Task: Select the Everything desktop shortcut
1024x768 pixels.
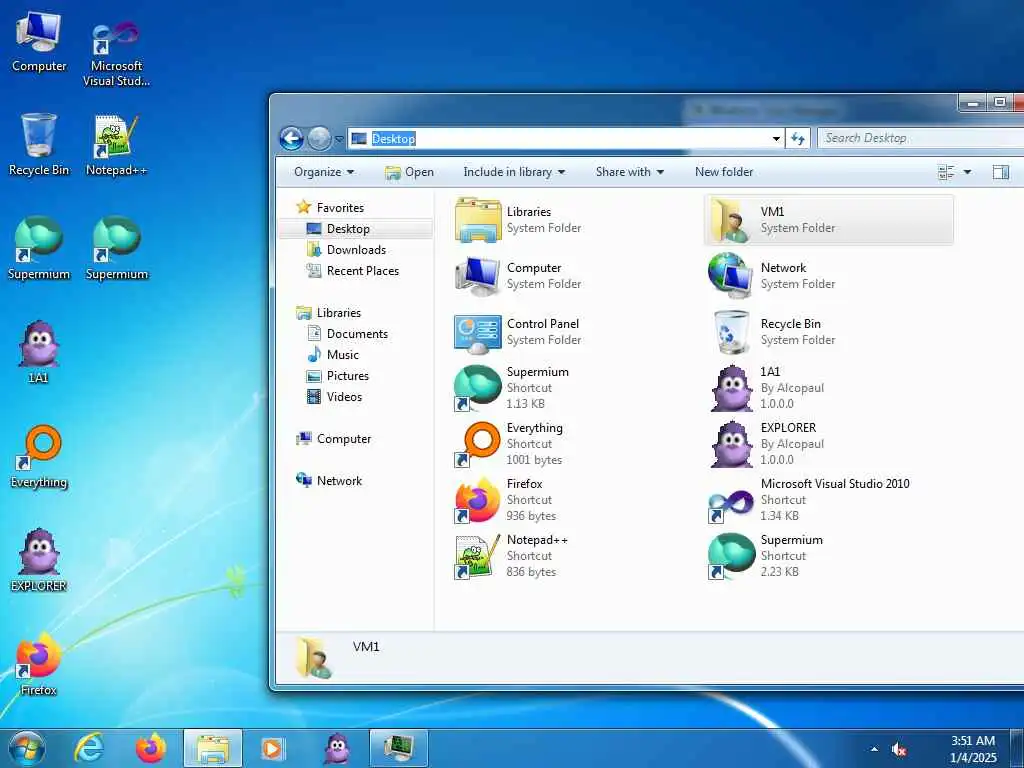Action: coord(39,457)
